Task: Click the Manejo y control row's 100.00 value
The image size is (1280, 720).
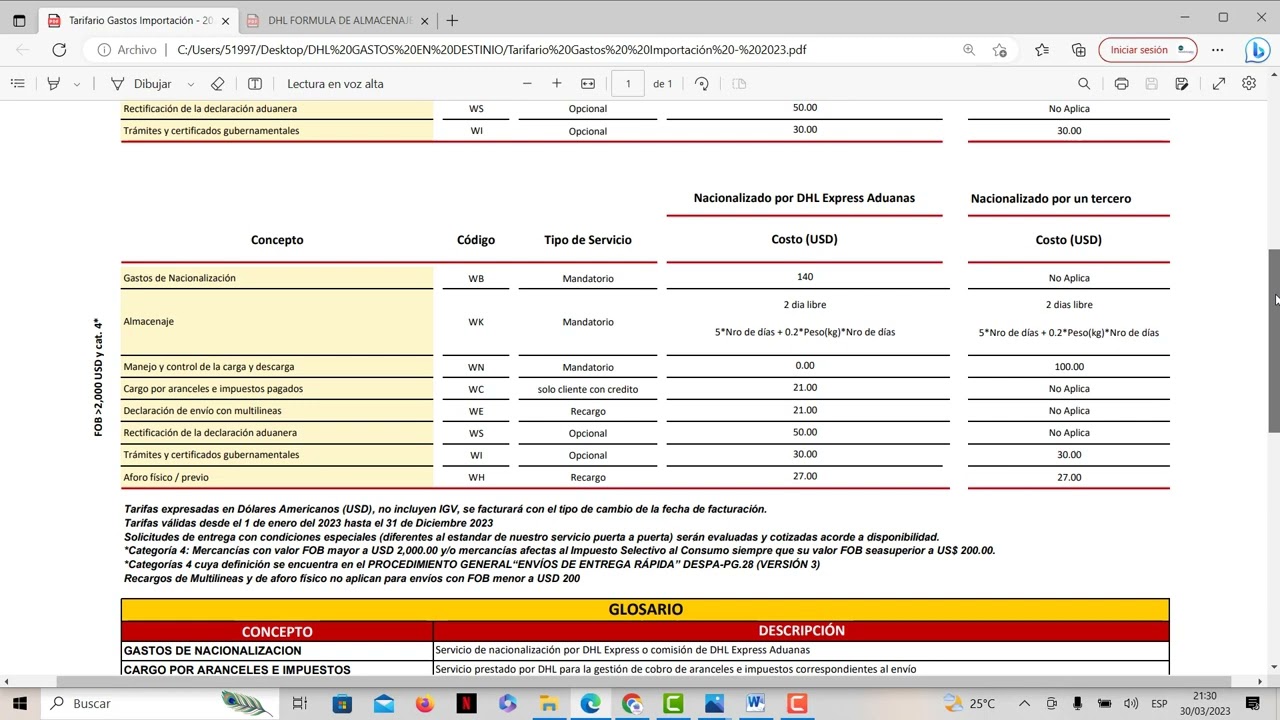Action: [x=1069, y=367]
